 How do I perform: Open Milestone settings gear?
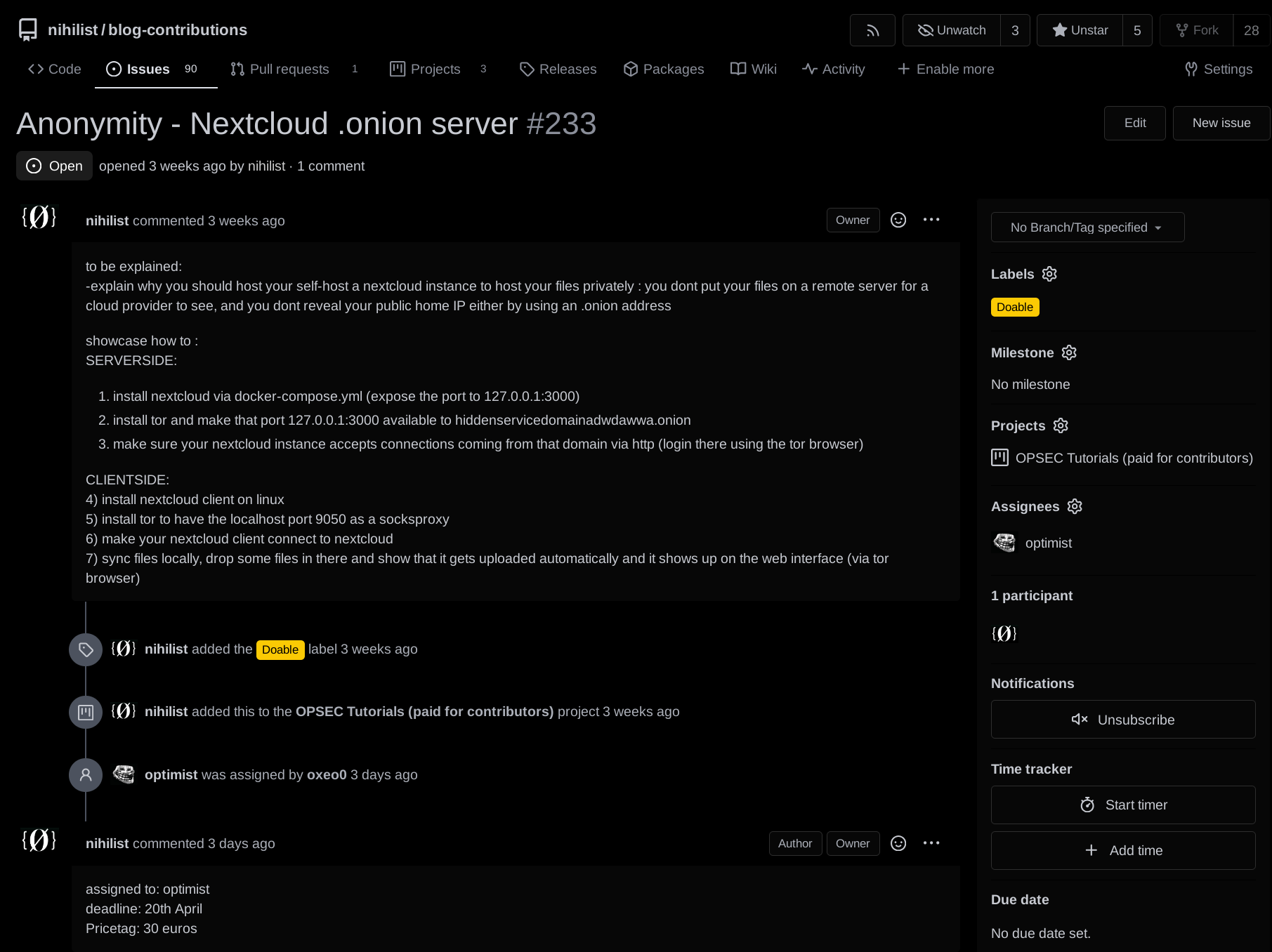point(1069,352)
